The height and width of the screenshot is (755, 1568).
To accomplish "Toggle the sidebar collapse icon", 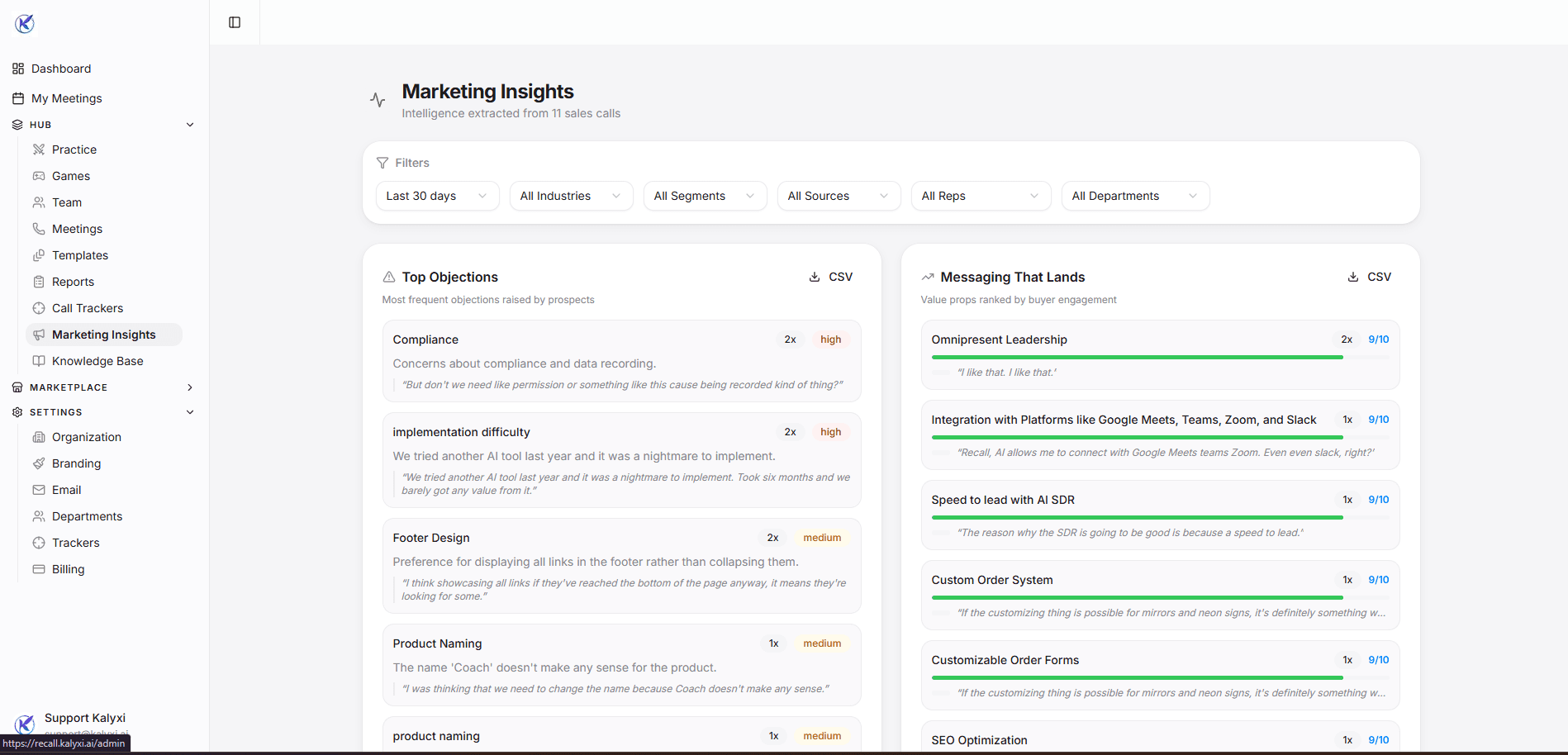I will (234, 22).
